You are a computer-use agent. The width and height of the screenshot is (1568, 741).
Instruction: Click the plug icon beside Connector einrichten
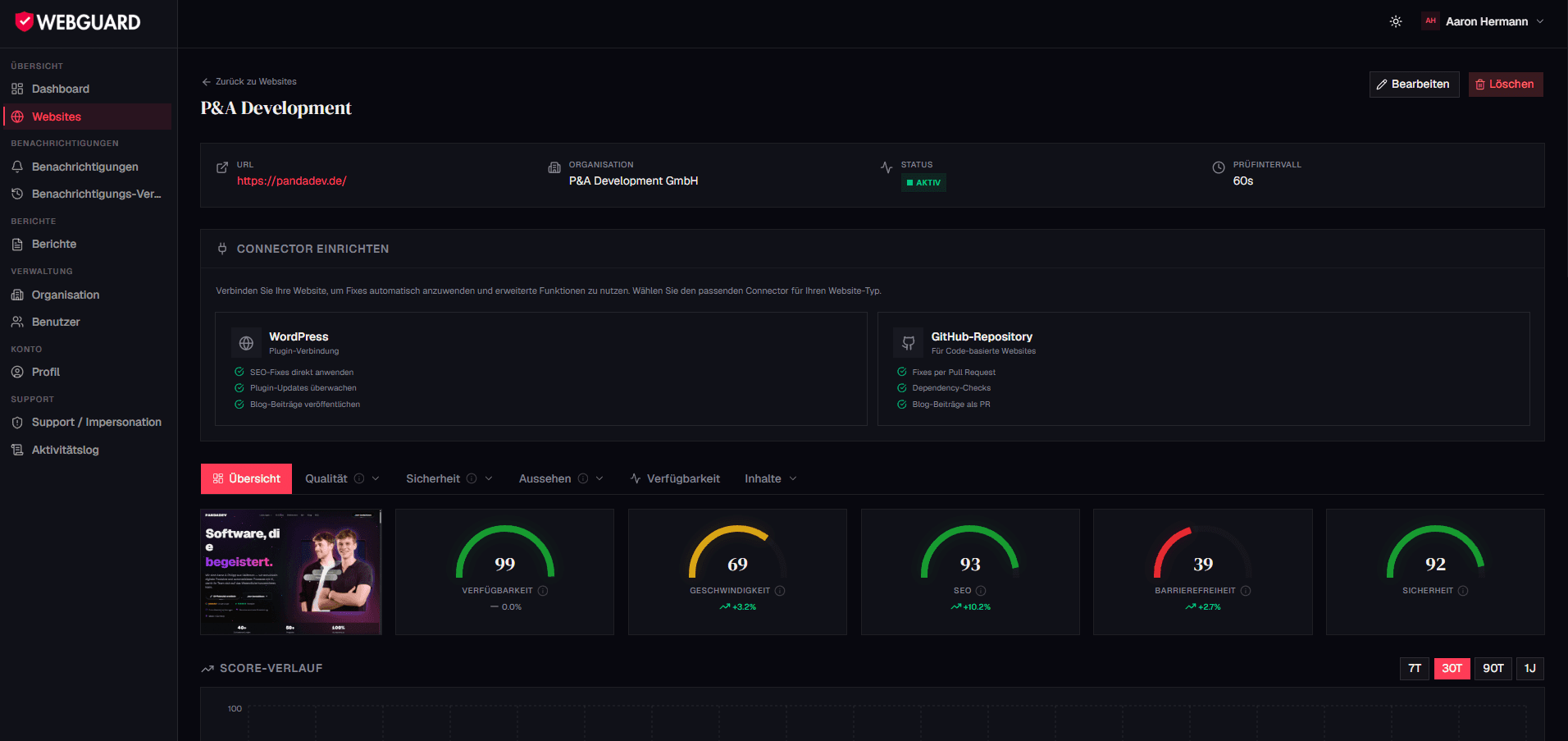coord(222,249)
